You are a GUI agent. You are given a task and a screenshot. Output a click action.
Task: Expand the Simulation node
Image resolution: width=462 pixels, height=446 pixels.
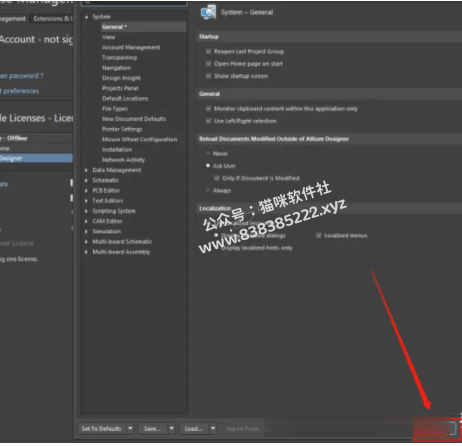point(86,231)
